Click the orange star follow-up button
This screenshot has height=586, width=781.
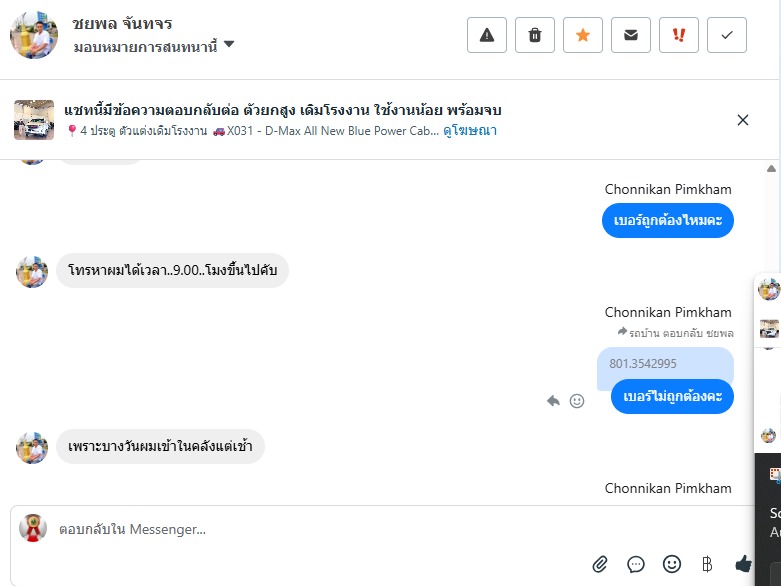583,35
